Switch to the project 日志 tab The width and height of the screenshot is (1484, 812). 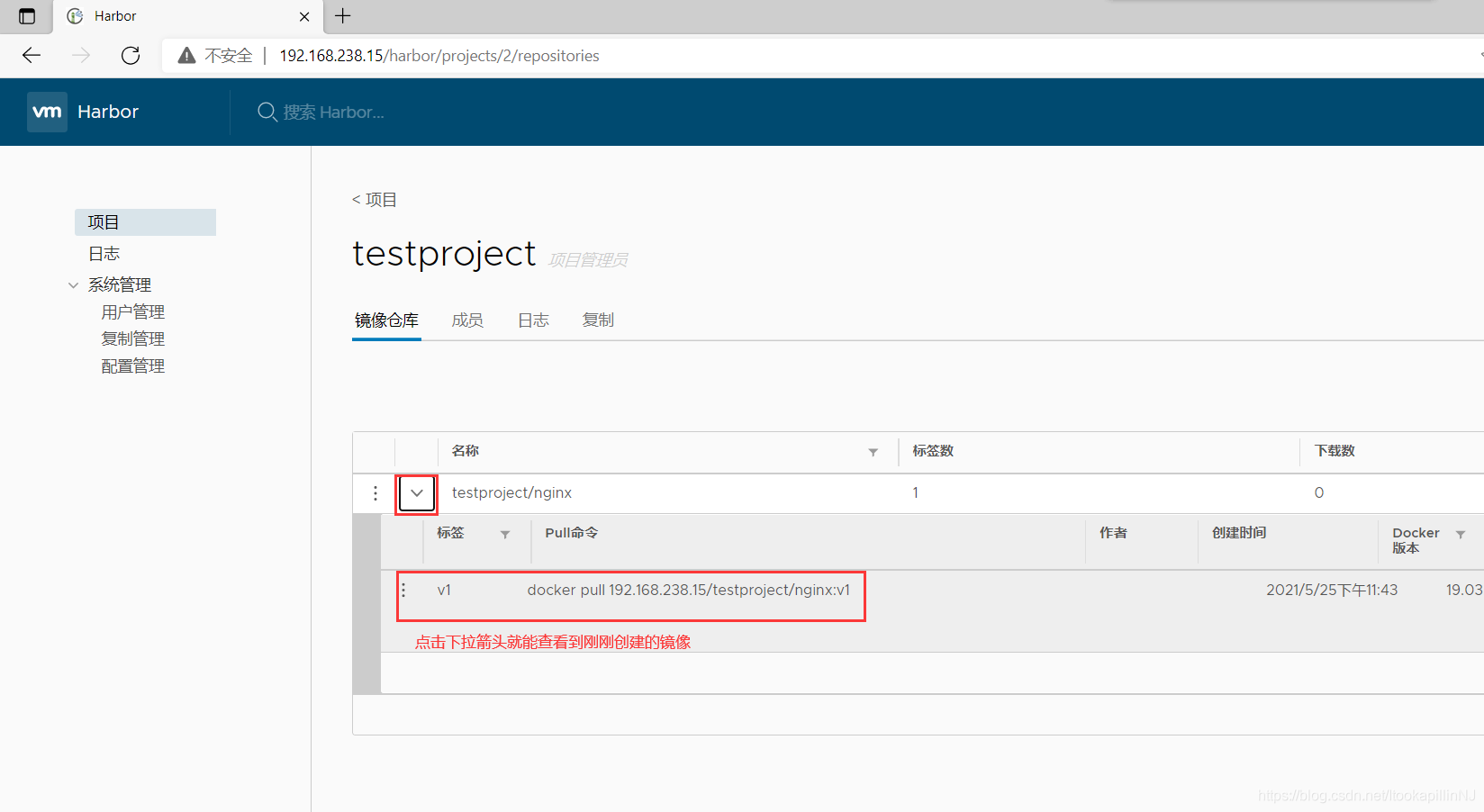tap(533, 320)
